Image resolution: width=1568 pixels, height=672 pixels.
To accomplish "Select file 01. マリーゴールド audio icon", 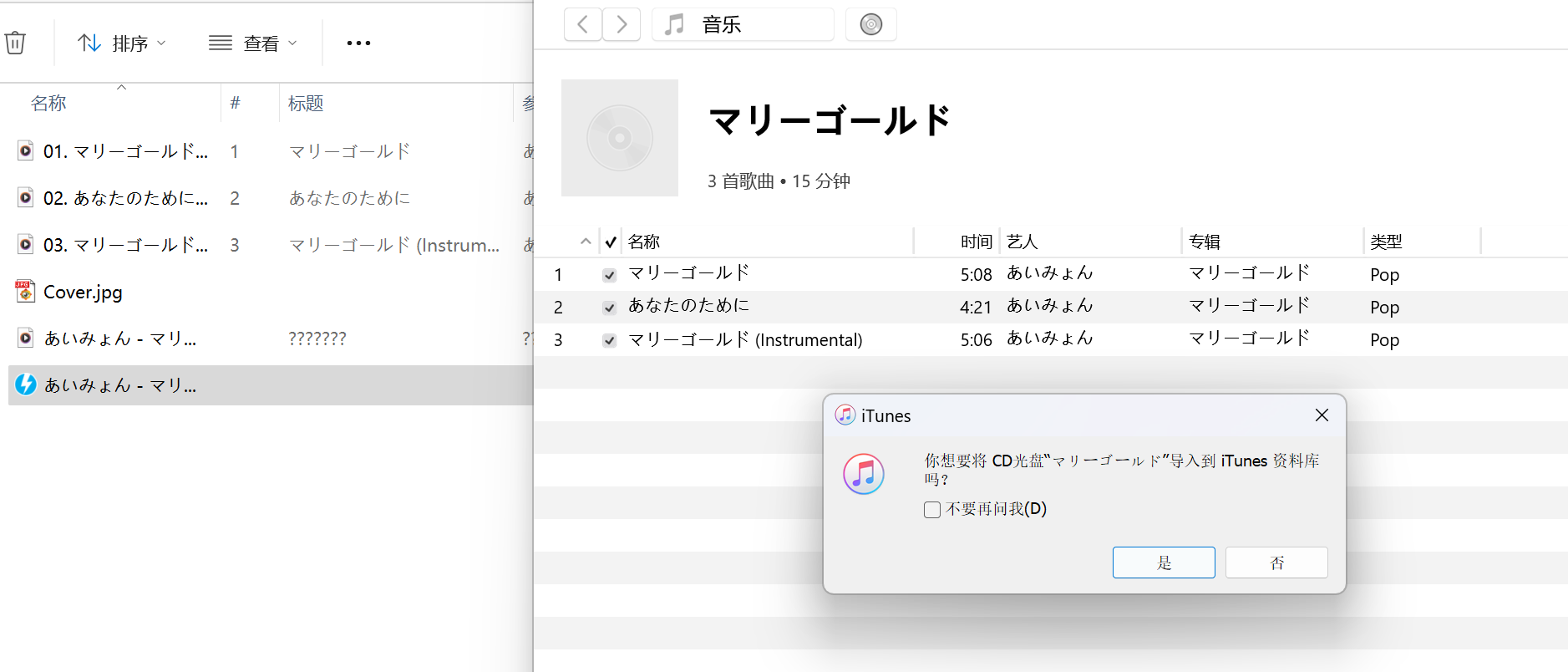I will pos(26,151).
